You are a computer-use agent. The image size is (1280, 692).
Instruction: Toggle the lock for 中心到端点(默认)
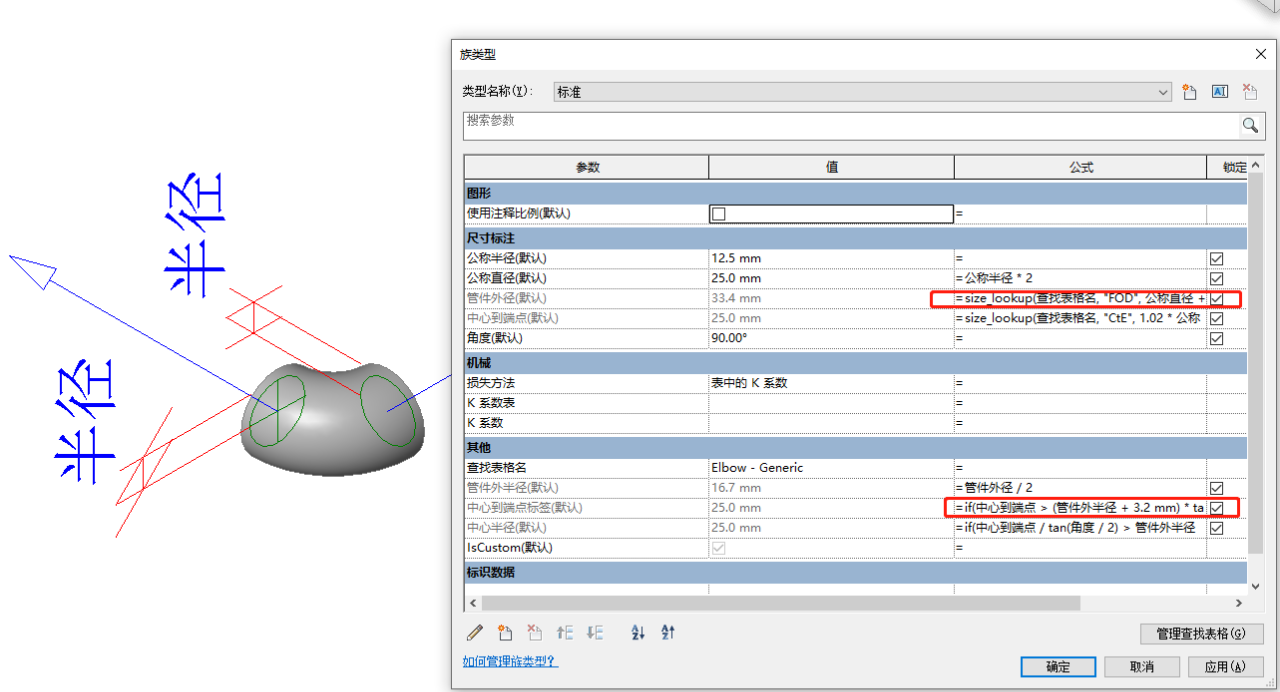pyautogui.click(x=1216, y=318)
